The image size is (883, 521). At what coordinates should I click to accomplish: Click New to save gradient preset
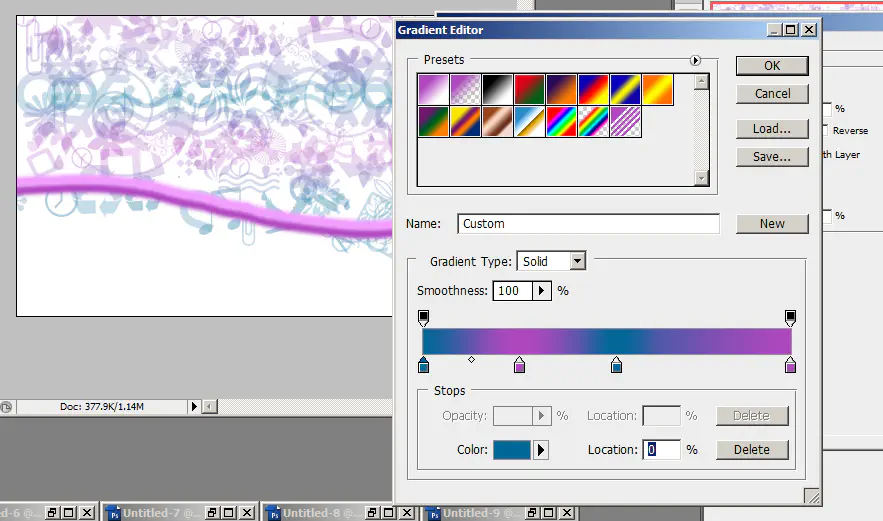(771, 224)
